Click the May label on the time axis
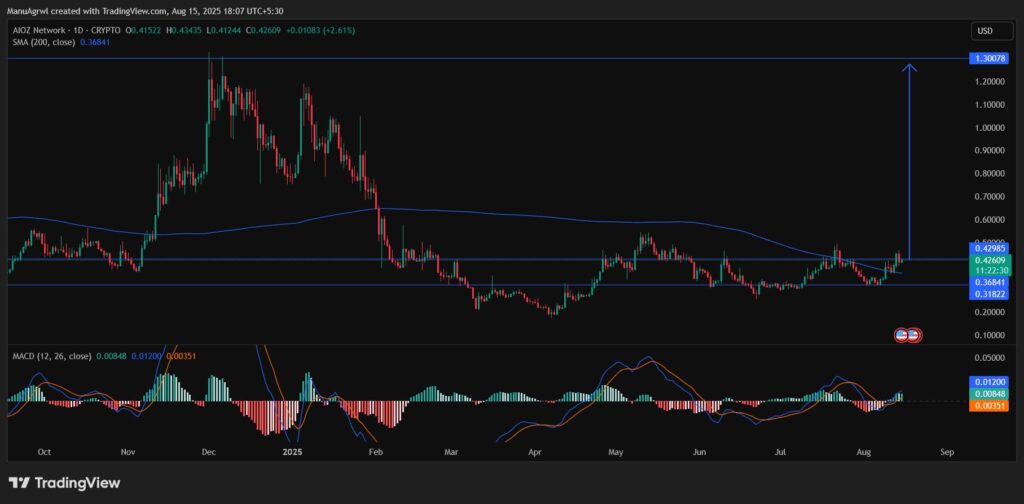 [616, 452]
